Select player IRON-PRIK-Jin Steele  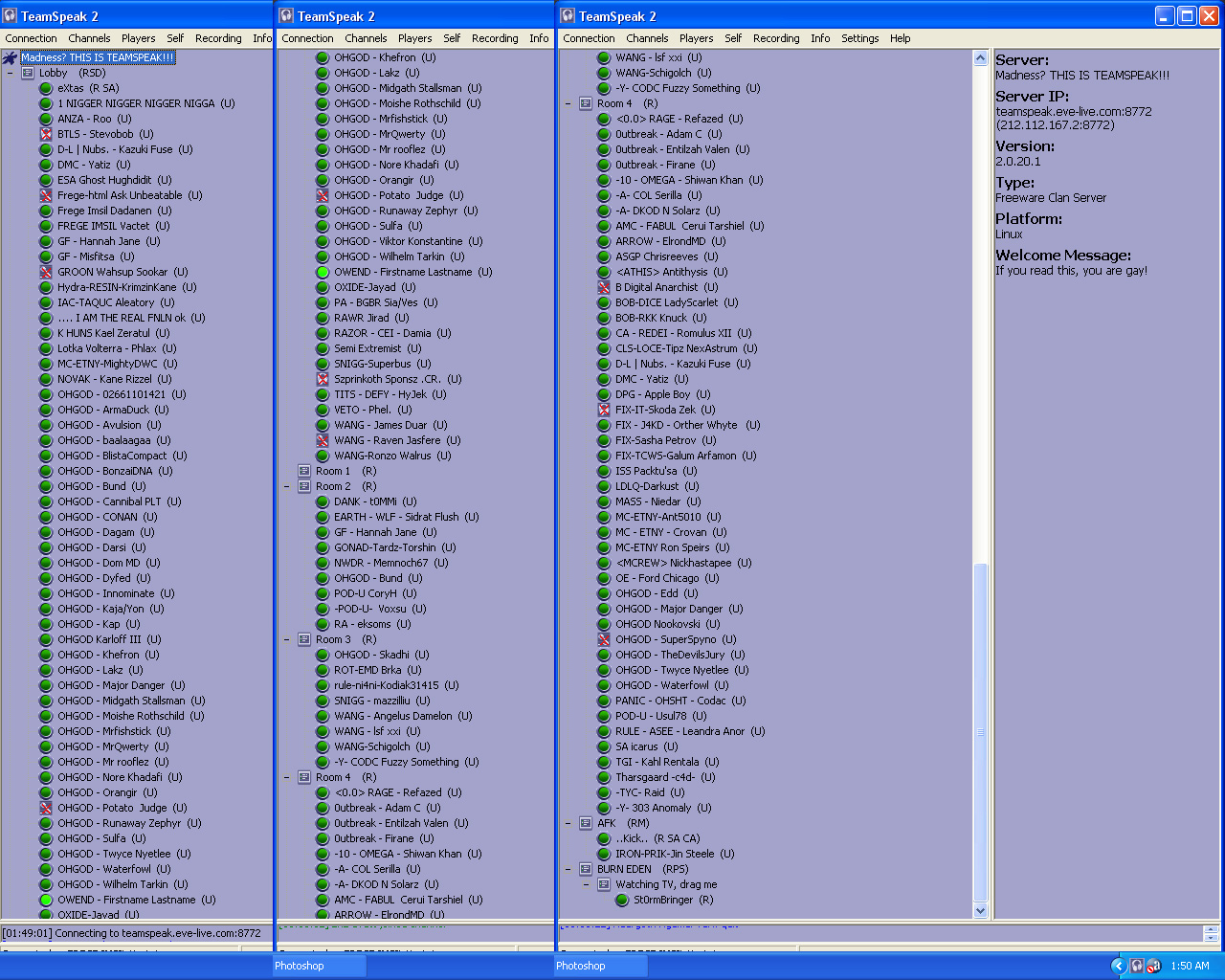point(675,854)
